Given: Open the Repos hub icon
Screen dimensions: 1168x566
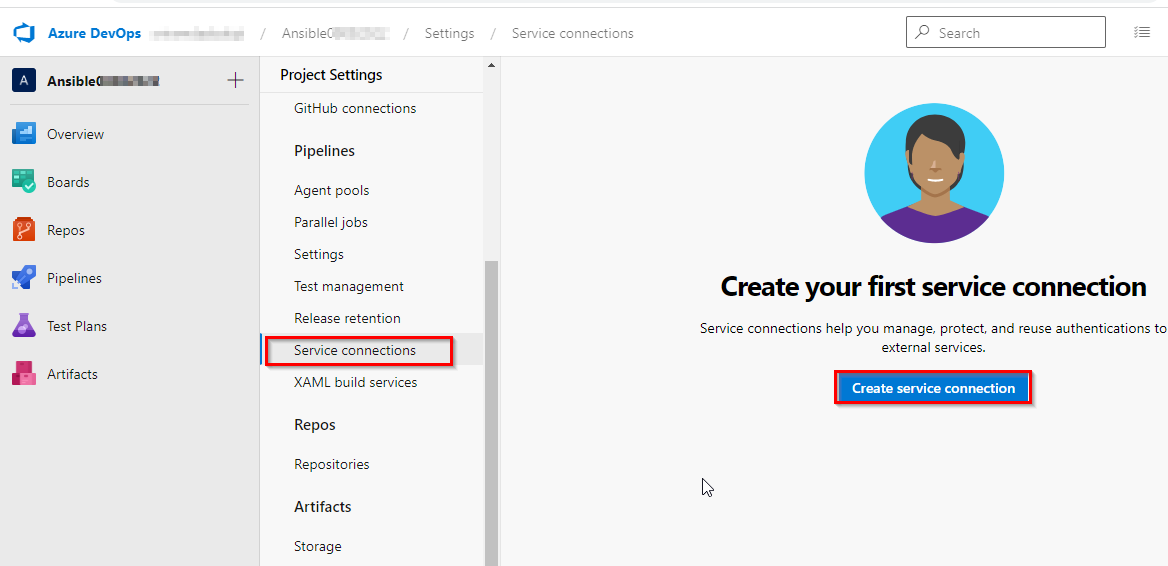Looking at the screenshot, I should (x=24, y=230).
